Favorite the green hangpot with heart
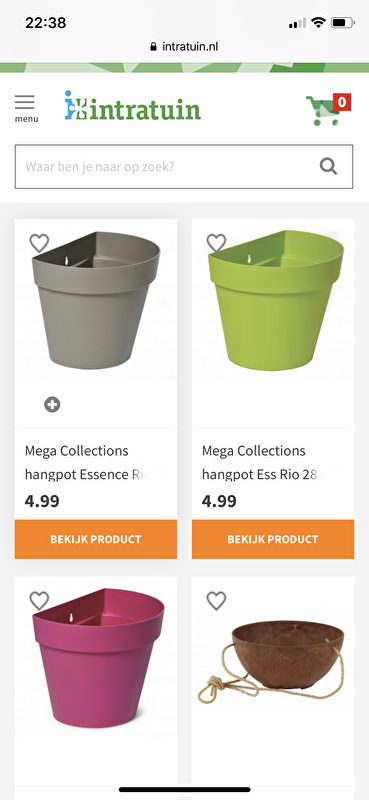 pos(216,243)
